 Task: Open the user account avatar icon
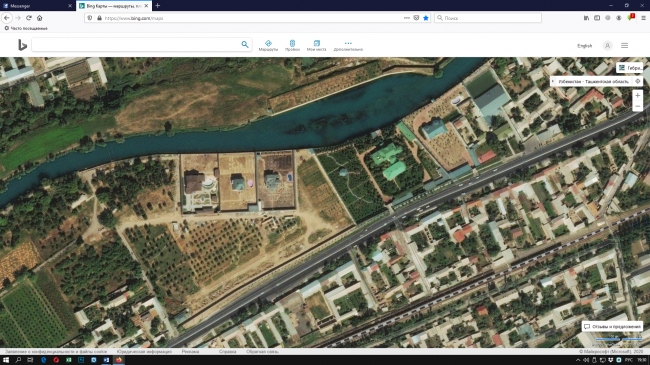point(607,46)
